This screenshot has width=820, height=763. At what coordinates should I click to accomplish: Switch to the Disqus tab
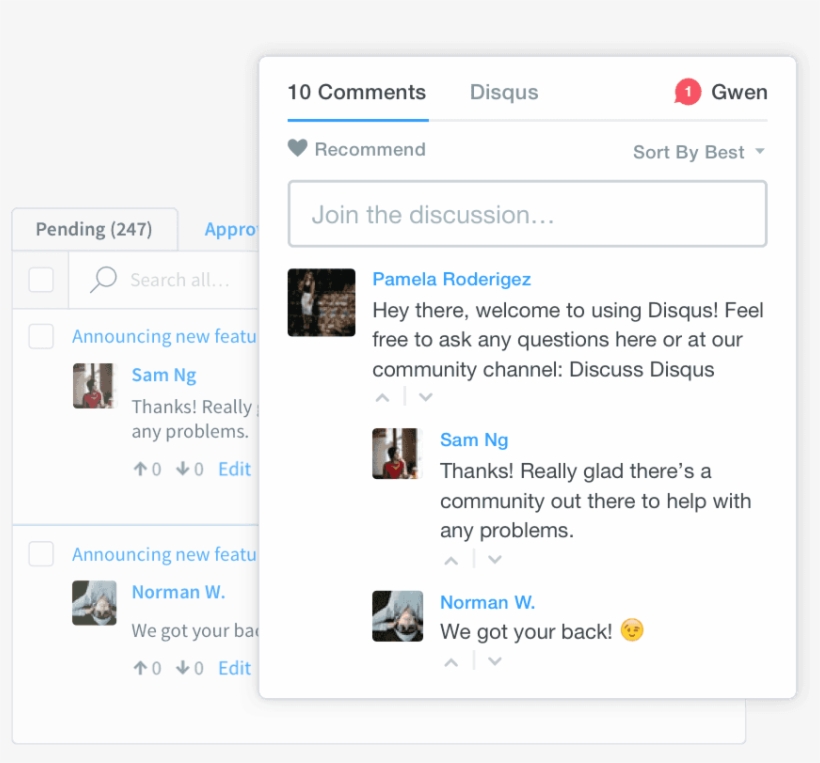504,93
